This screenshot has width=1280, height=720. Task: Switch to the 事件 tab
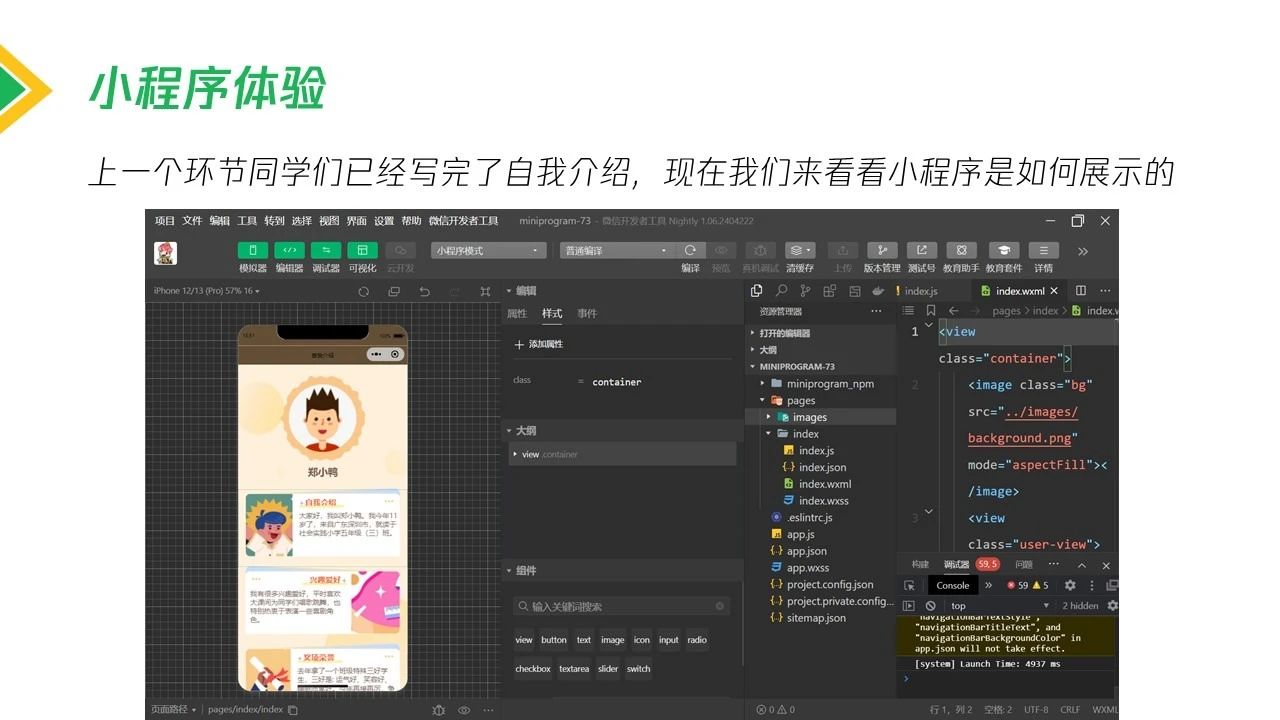(x=587, y=313)
